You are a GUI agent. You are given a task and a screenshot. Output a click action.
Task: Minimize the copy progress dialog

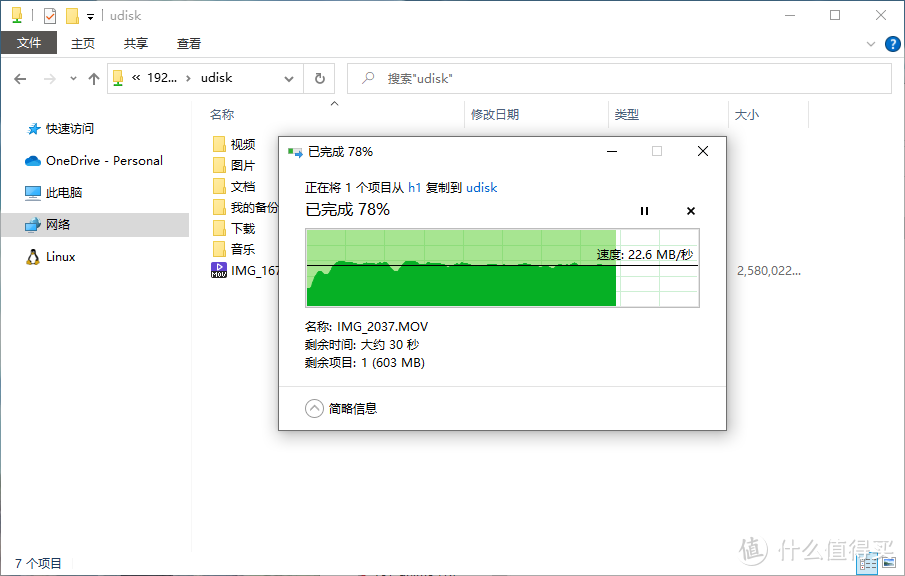click(612, 151)
